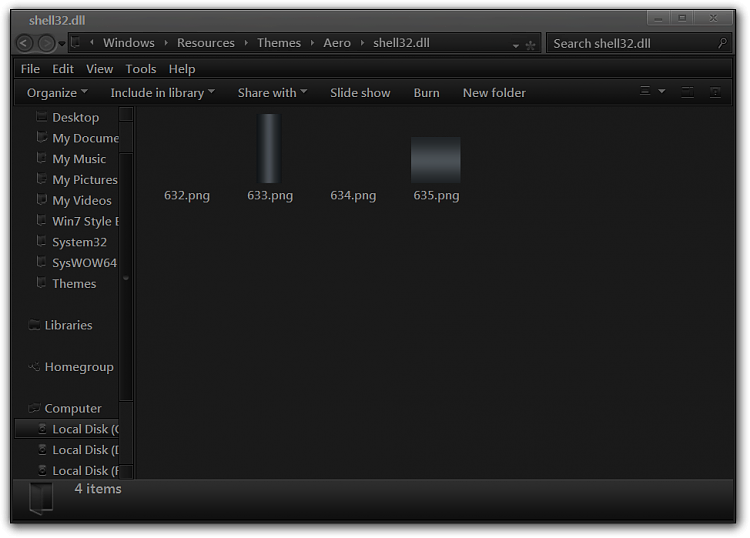
Task: Click the navigation pane scrollbar thumb
Action: [126, 277]
